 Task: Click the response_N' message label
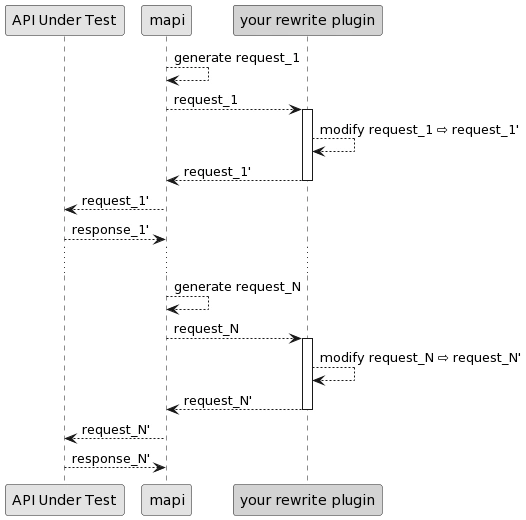111,459
